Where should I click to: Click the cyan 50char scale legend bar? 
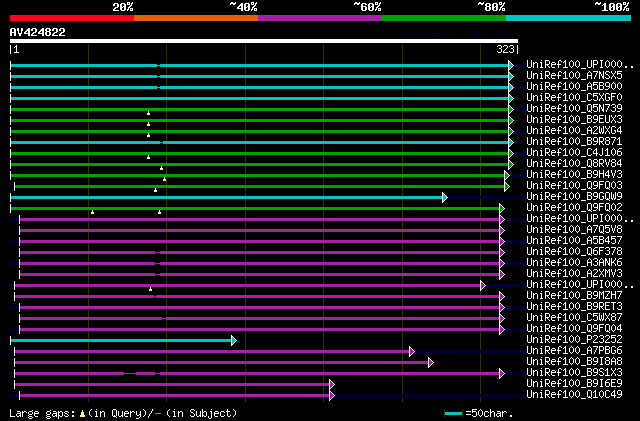(453, 414)
